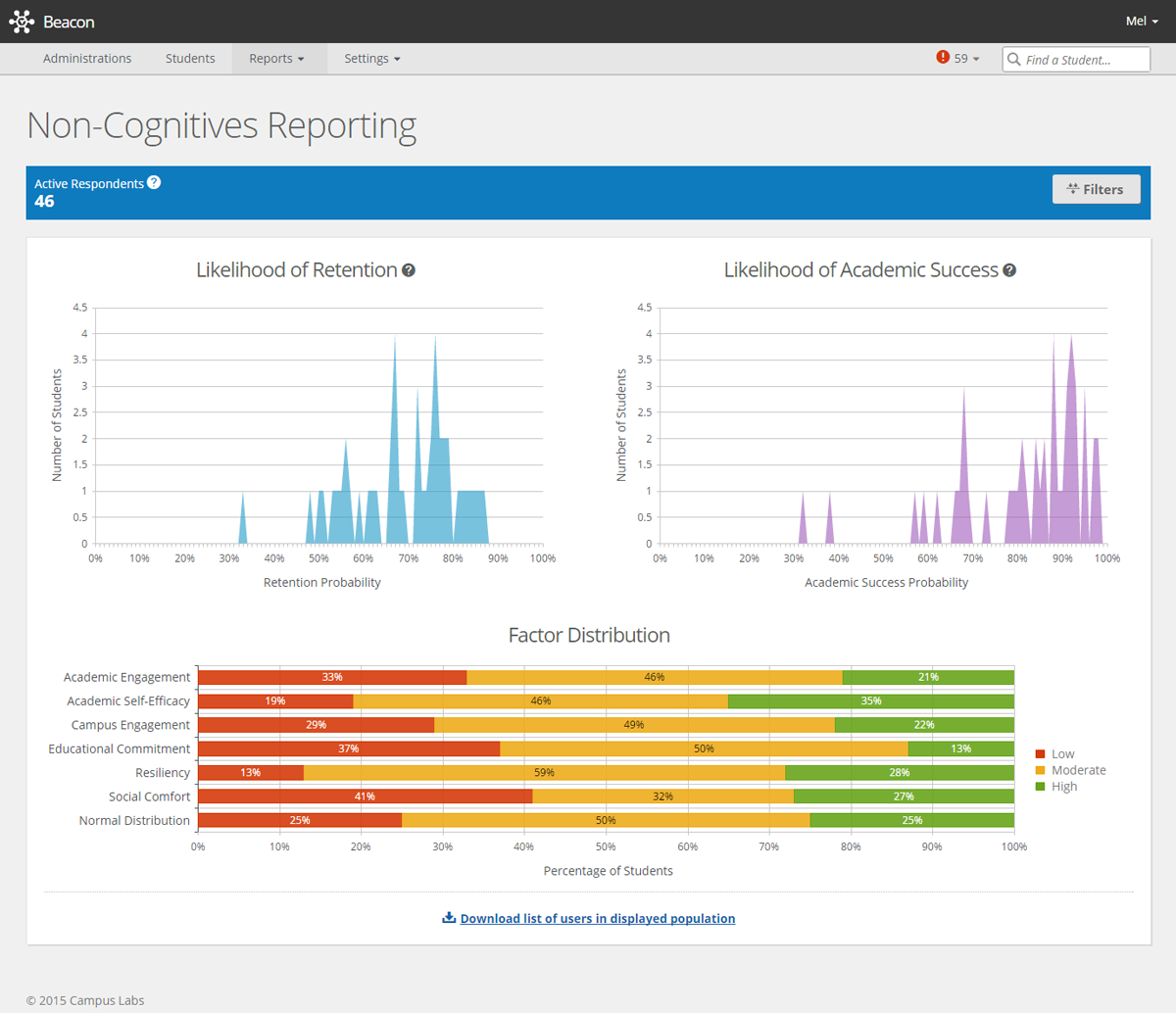Go to the Administrations page

pos(87,58)
